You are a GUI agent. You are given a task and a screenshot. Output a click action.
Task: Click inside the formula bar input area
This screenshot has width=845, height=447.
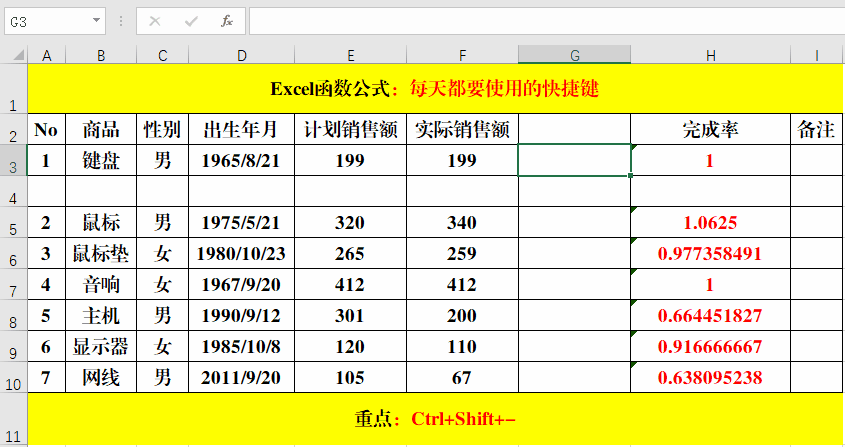pos(546,21)
